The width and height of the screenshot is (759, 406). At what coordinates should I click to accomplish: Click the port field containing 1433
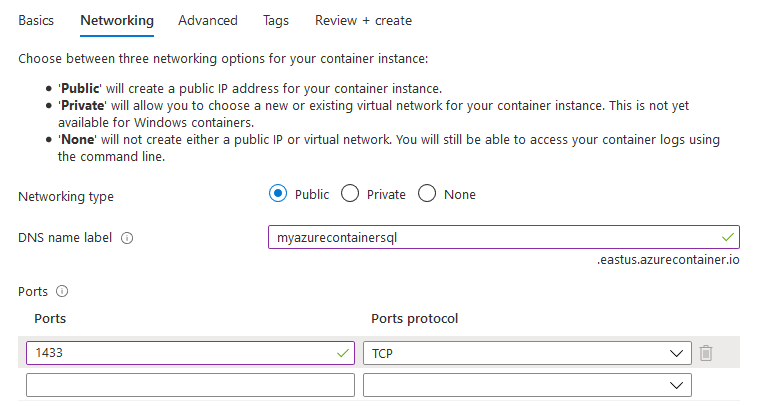180,353
